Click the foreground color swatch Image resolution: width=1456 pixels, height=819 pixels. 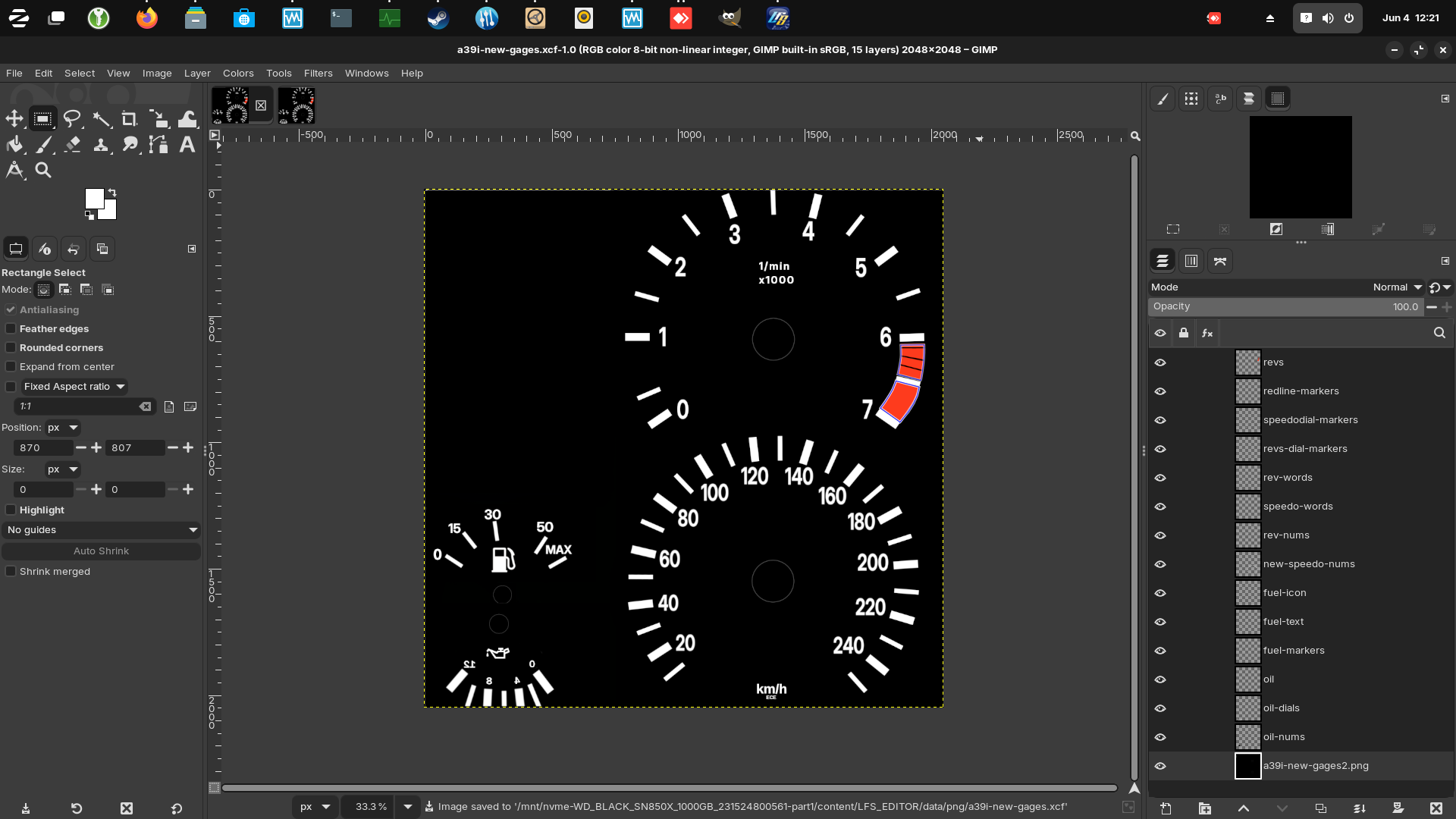point(94,199)
